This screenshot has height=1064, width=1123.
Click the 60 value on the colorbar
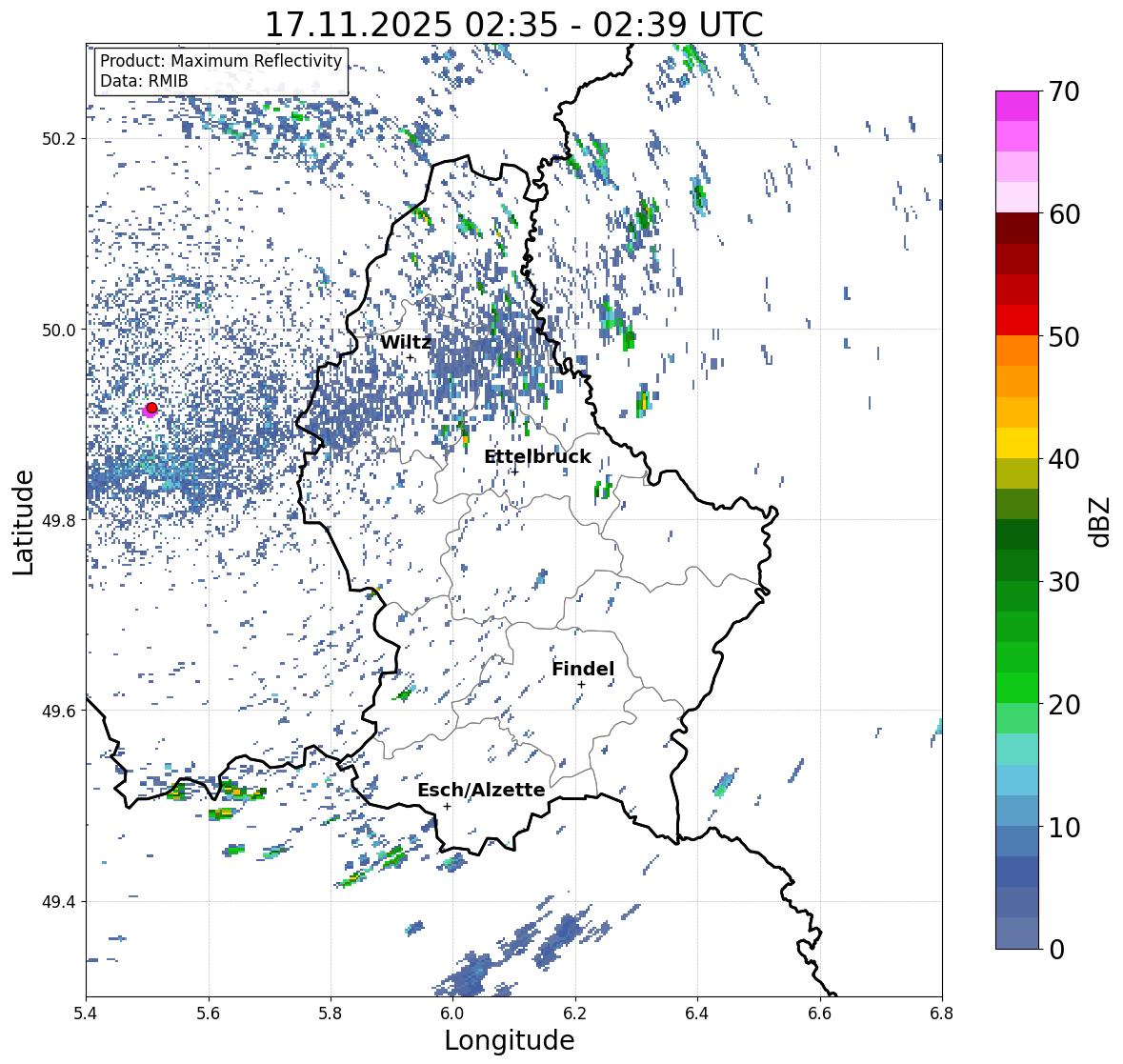tap(1063, 214)
